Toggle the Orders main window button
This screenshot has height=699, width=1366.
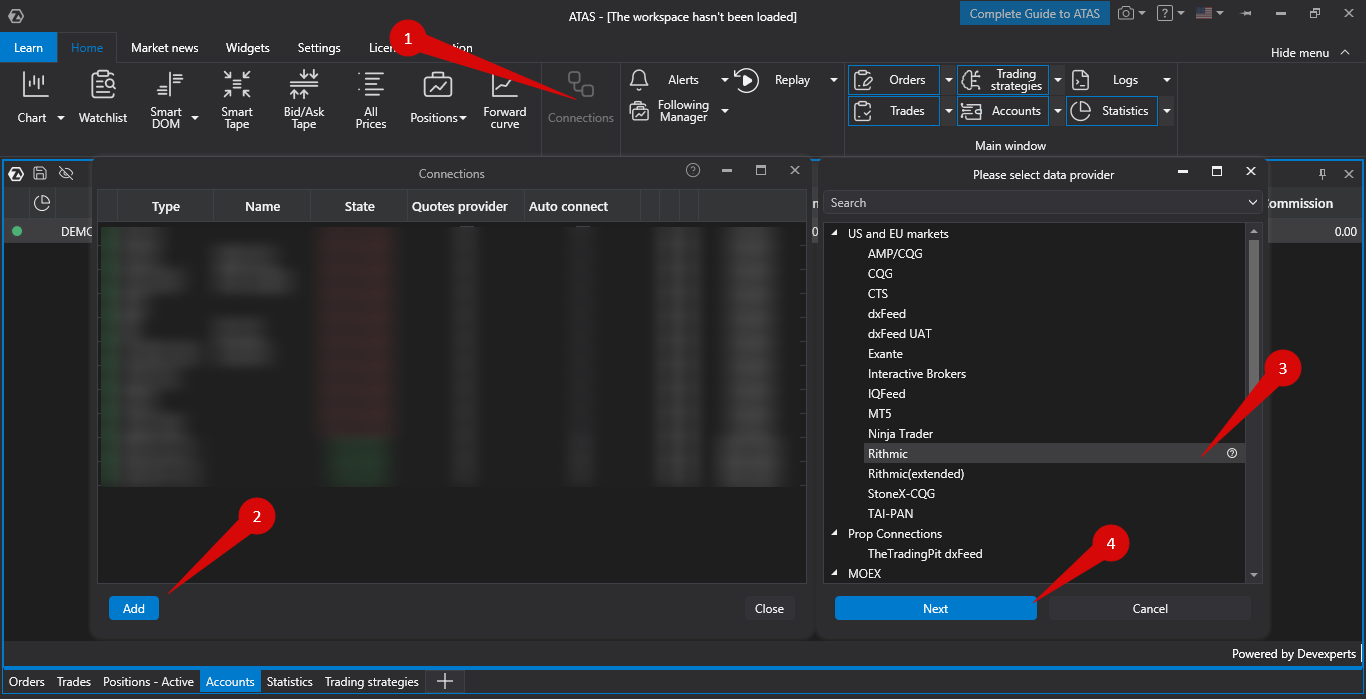[x=895, y=80]
